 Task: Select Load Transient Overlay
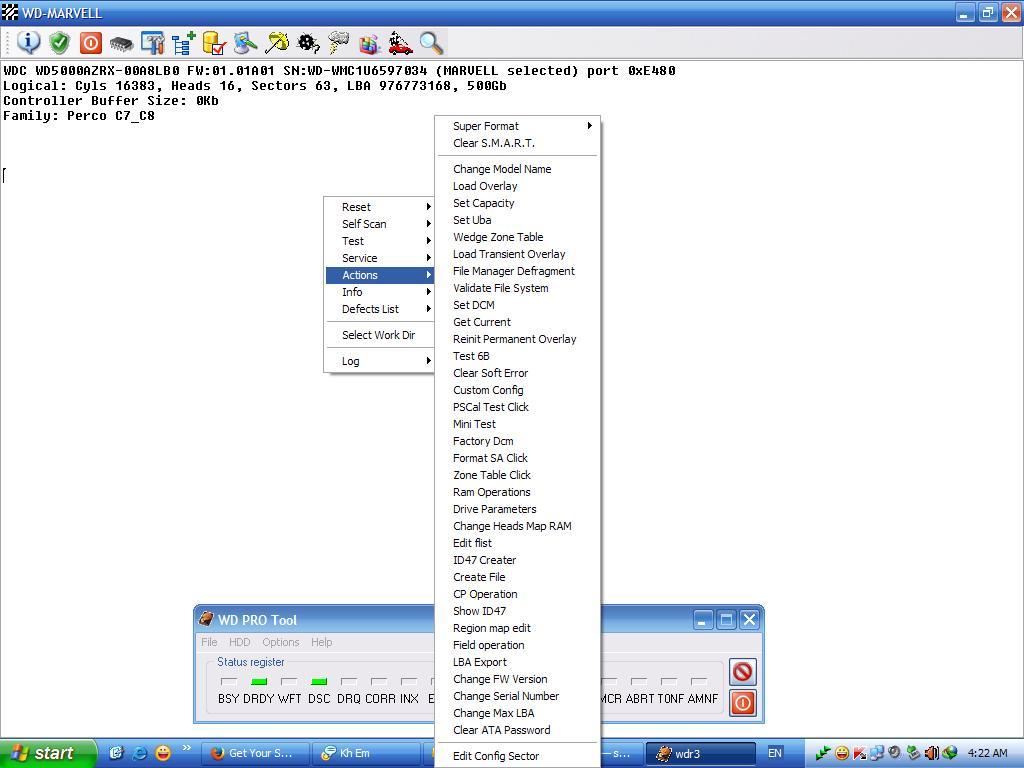click(518, 254)
